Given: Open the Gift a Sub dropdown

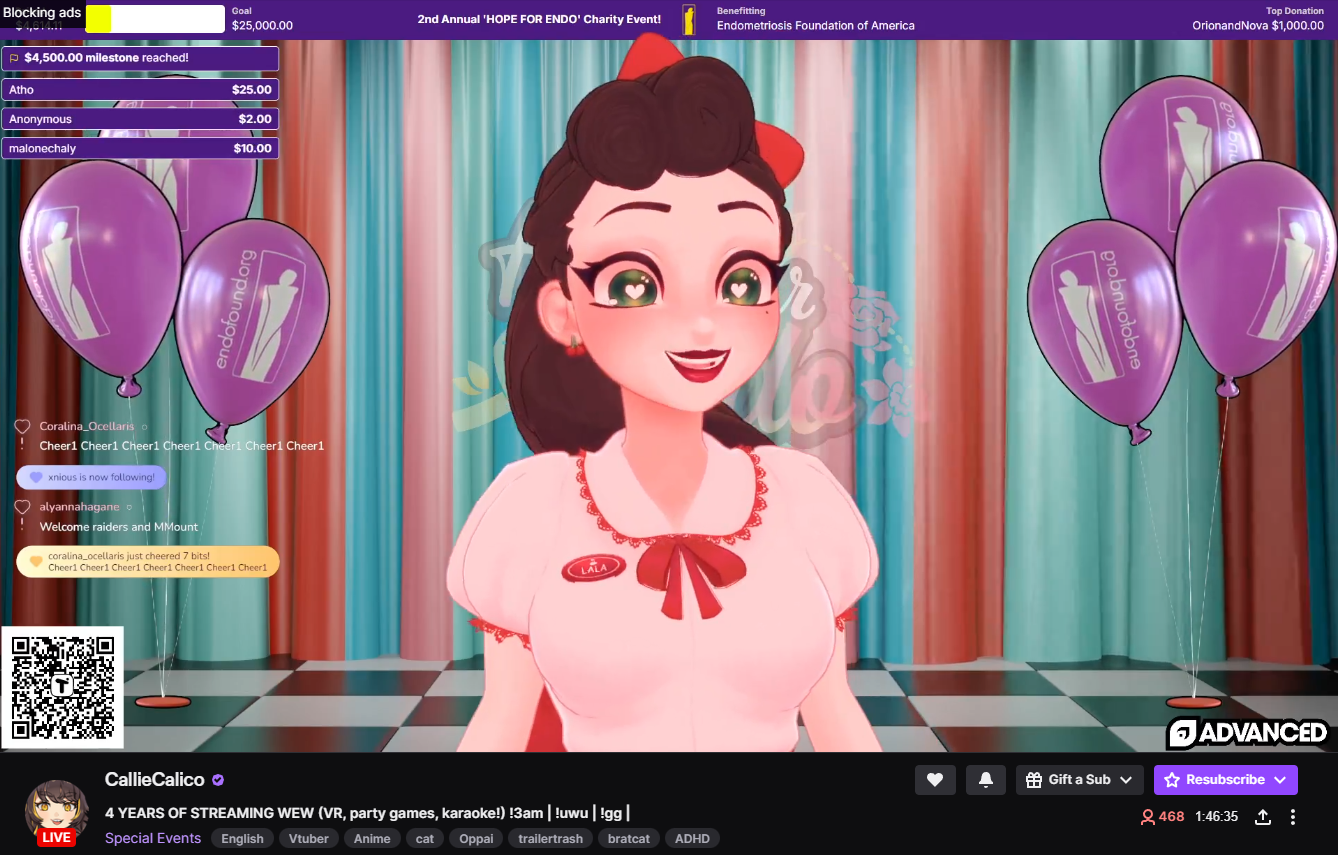Looking at the screenshot, I should (1080, 780).
